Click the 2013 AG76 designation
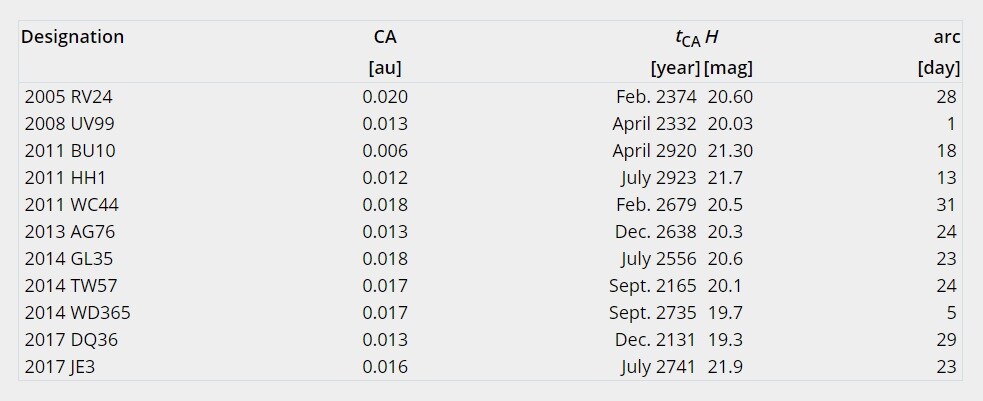 point(70,232)
